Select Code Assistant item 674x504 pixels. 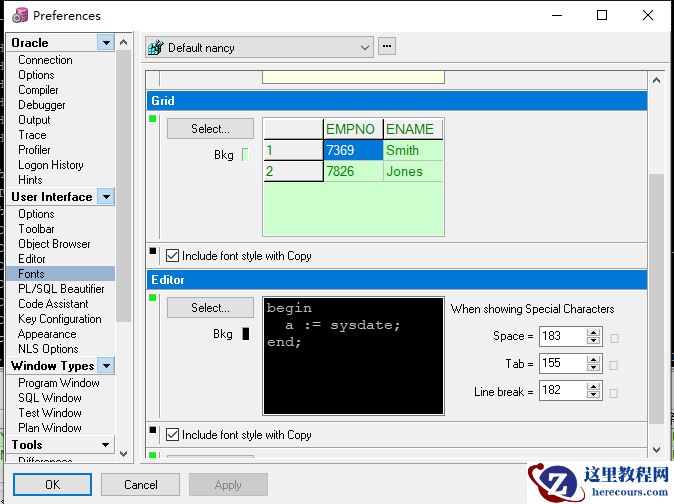click(x=53, y=304)
